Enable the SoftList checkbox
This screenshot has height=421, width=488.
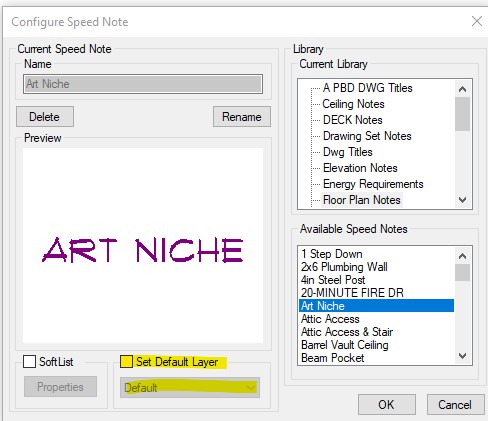point(29,362)
